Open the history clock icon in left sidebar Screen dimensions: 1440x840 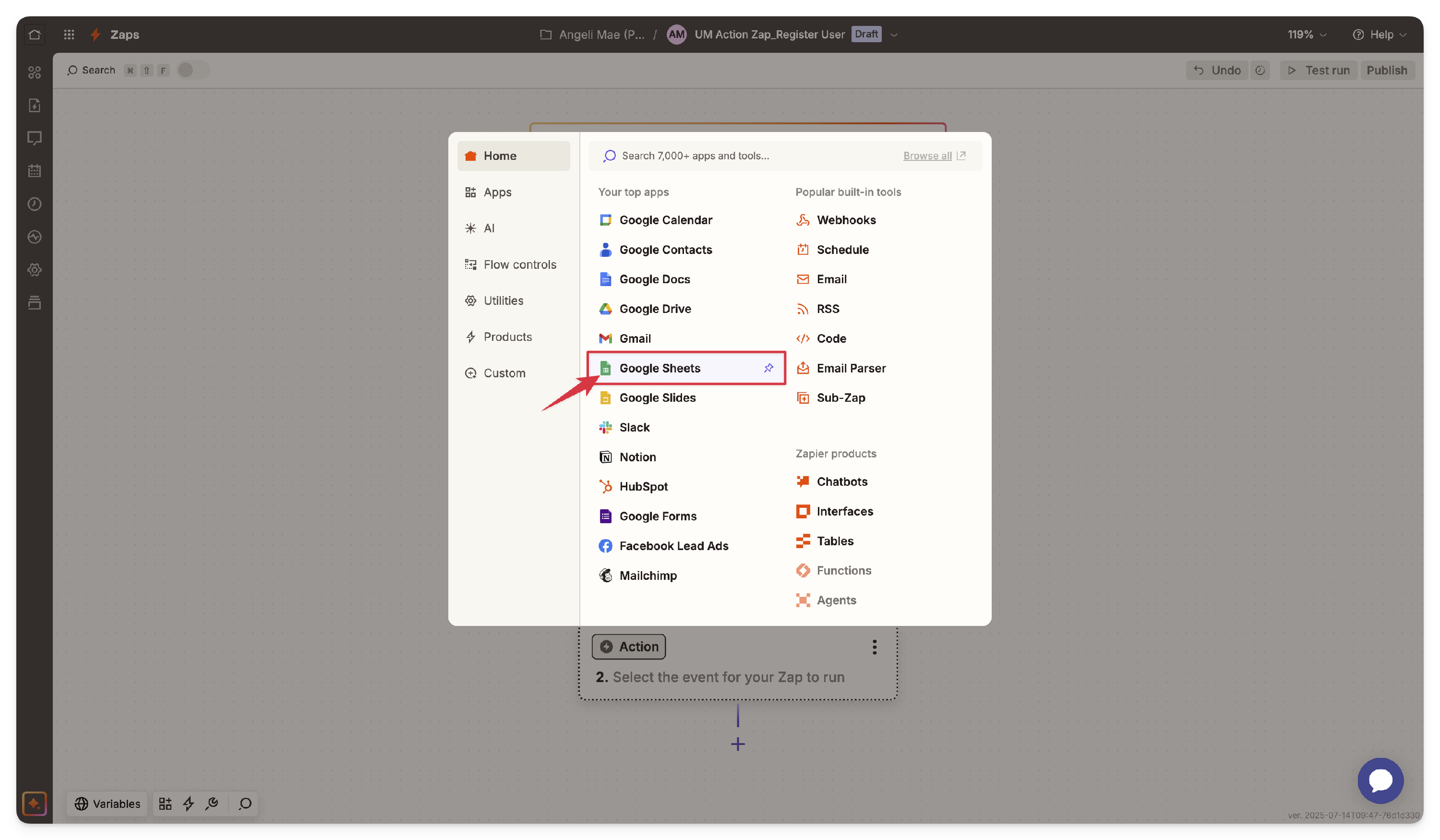(x=34, y=204)
